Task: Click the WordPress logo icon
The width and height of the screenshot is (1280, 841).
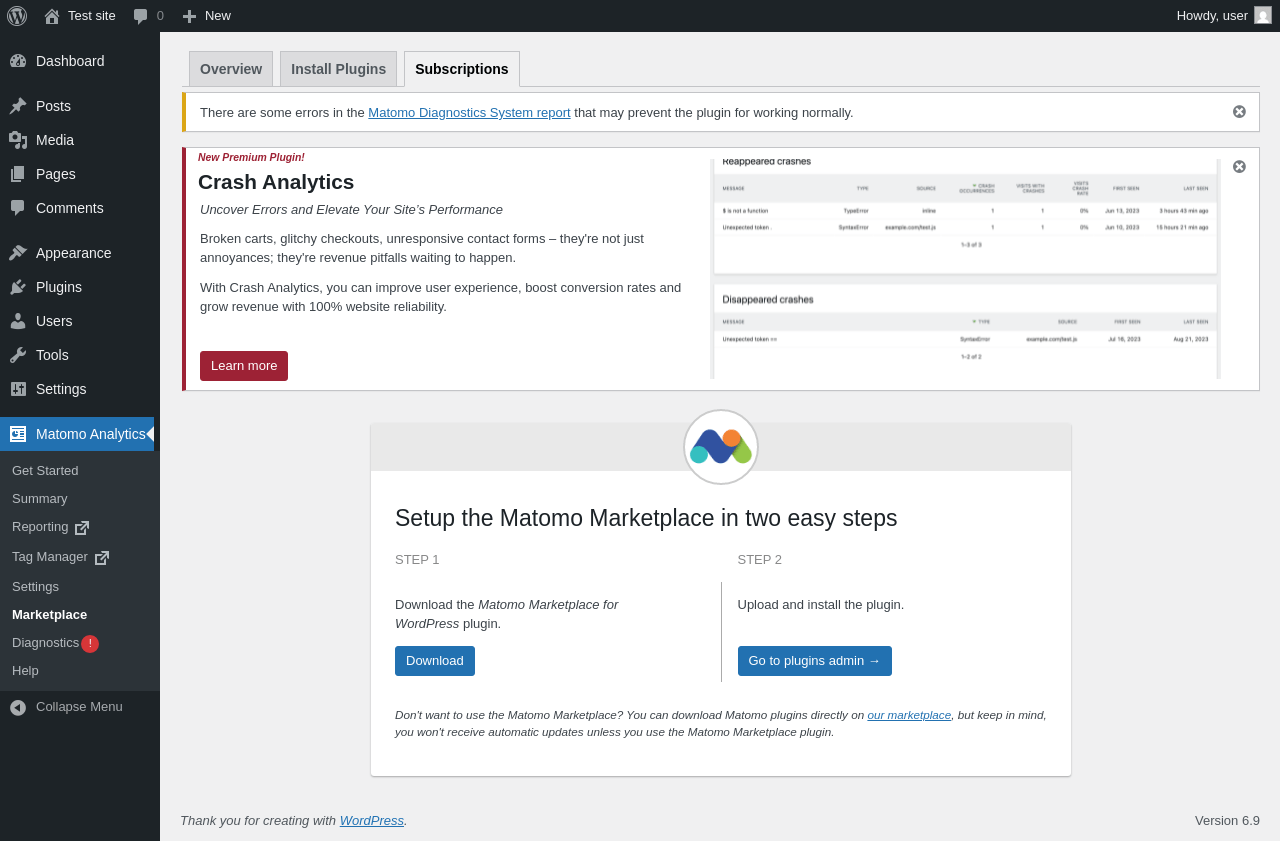Action: (17, 16)
